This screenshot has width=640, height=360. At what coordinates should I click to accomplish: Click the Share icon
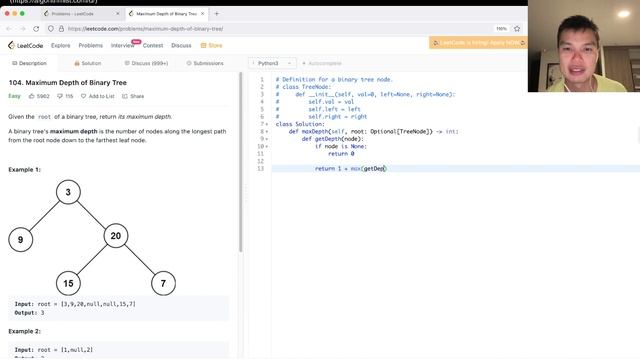(x=125, y=96)
